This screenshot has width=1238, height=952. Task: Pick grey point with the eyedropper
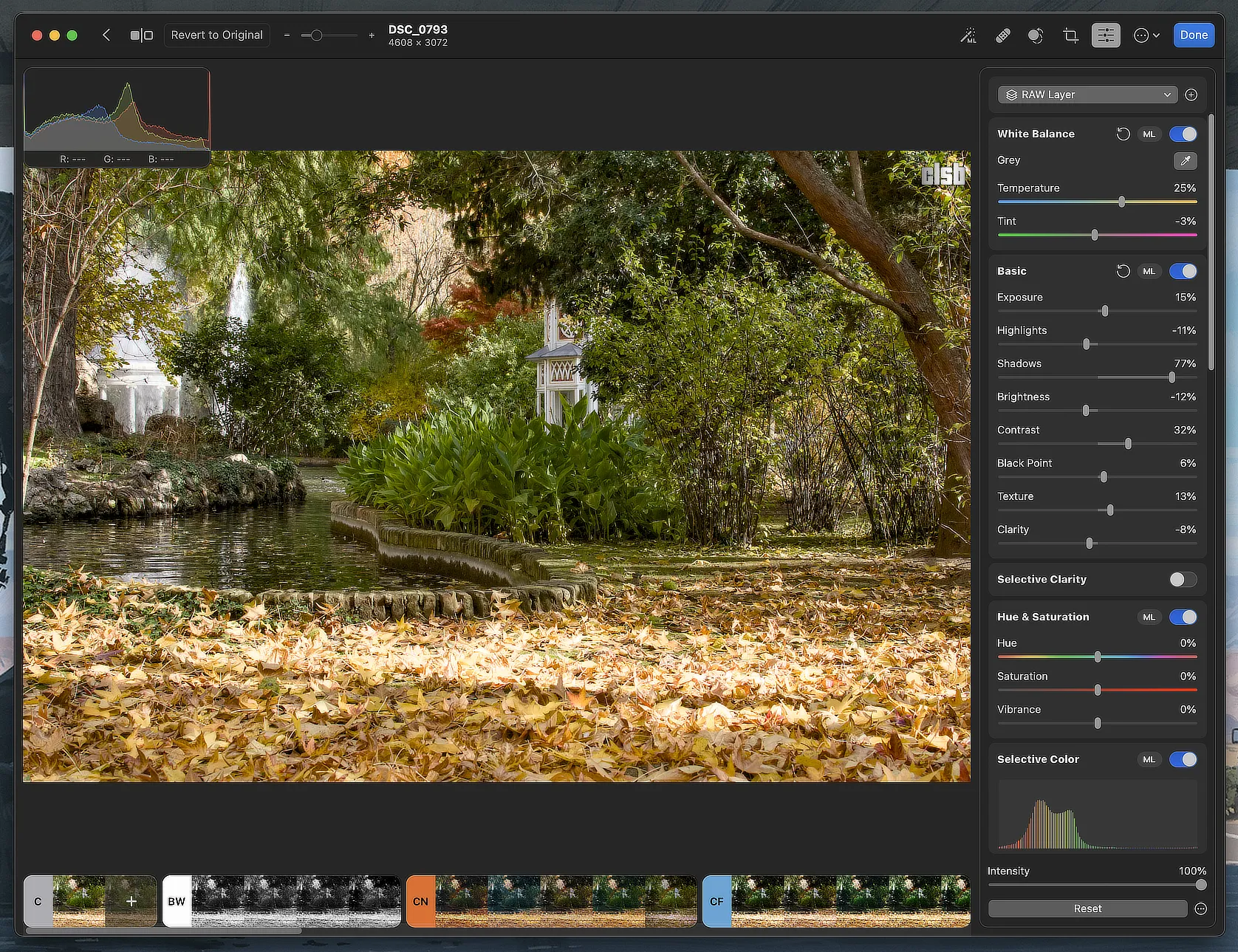[1185, 161]
